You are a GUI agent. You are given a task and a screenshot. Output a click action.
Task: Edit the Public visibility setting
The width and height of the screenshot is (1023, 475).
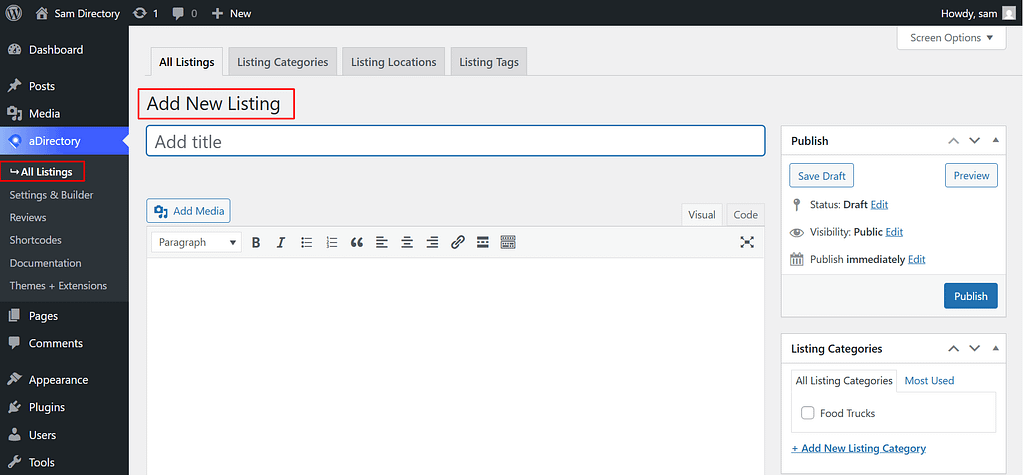click(894, 232)
